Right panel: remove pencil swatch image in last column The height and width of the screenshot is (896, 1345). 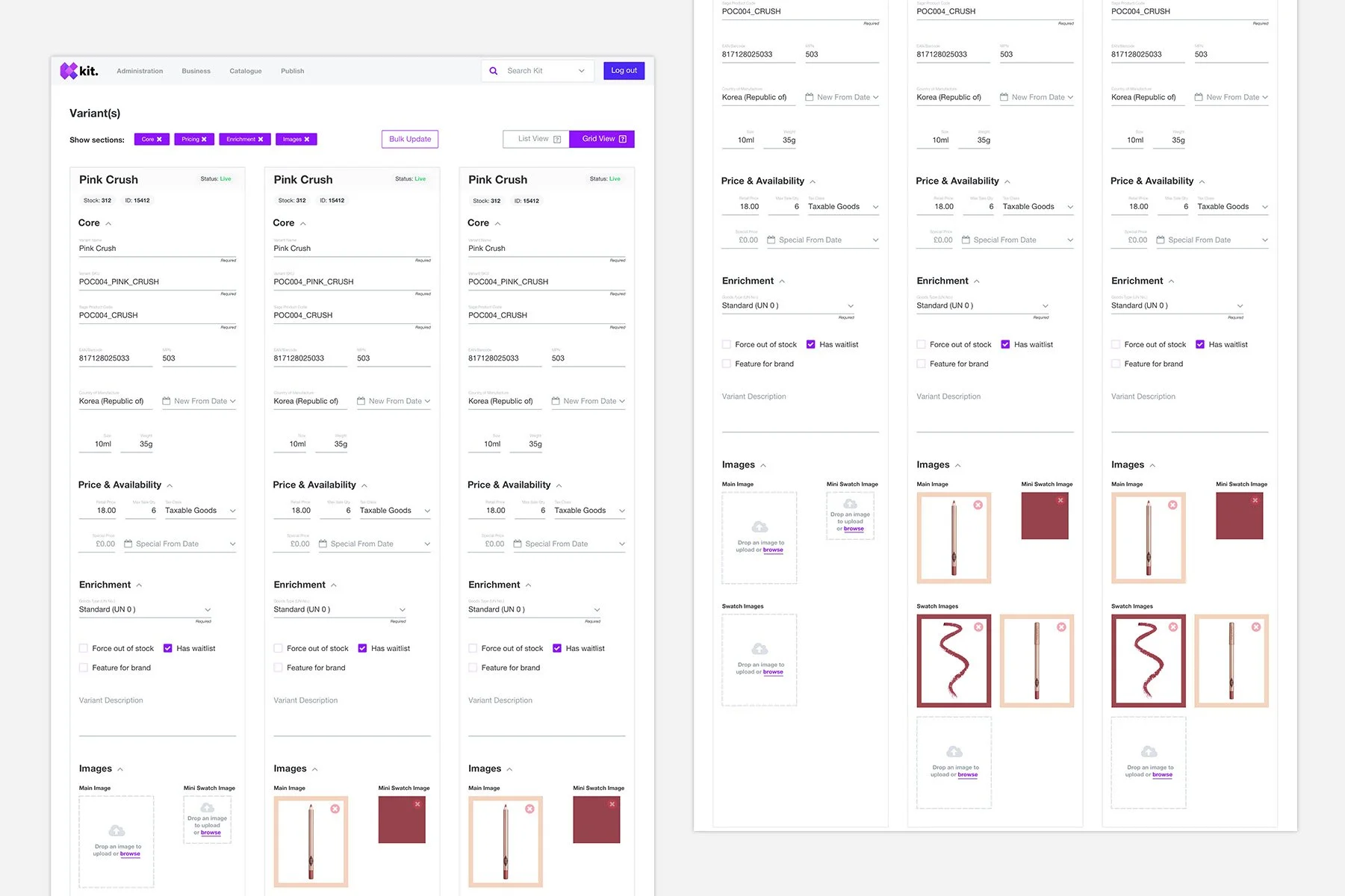click(x=1256, y=627)
